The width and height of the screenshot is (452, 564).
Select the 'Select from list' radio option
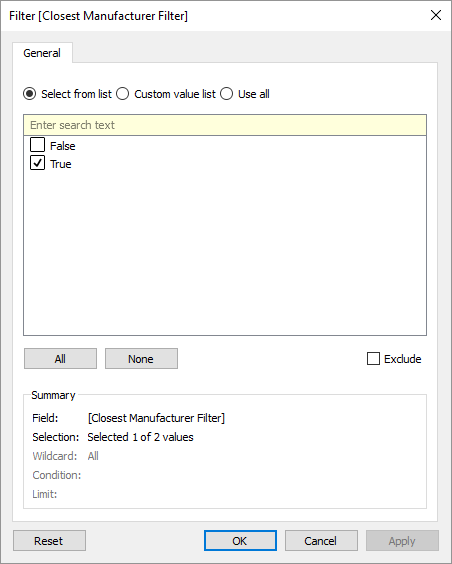pos(29,94)
